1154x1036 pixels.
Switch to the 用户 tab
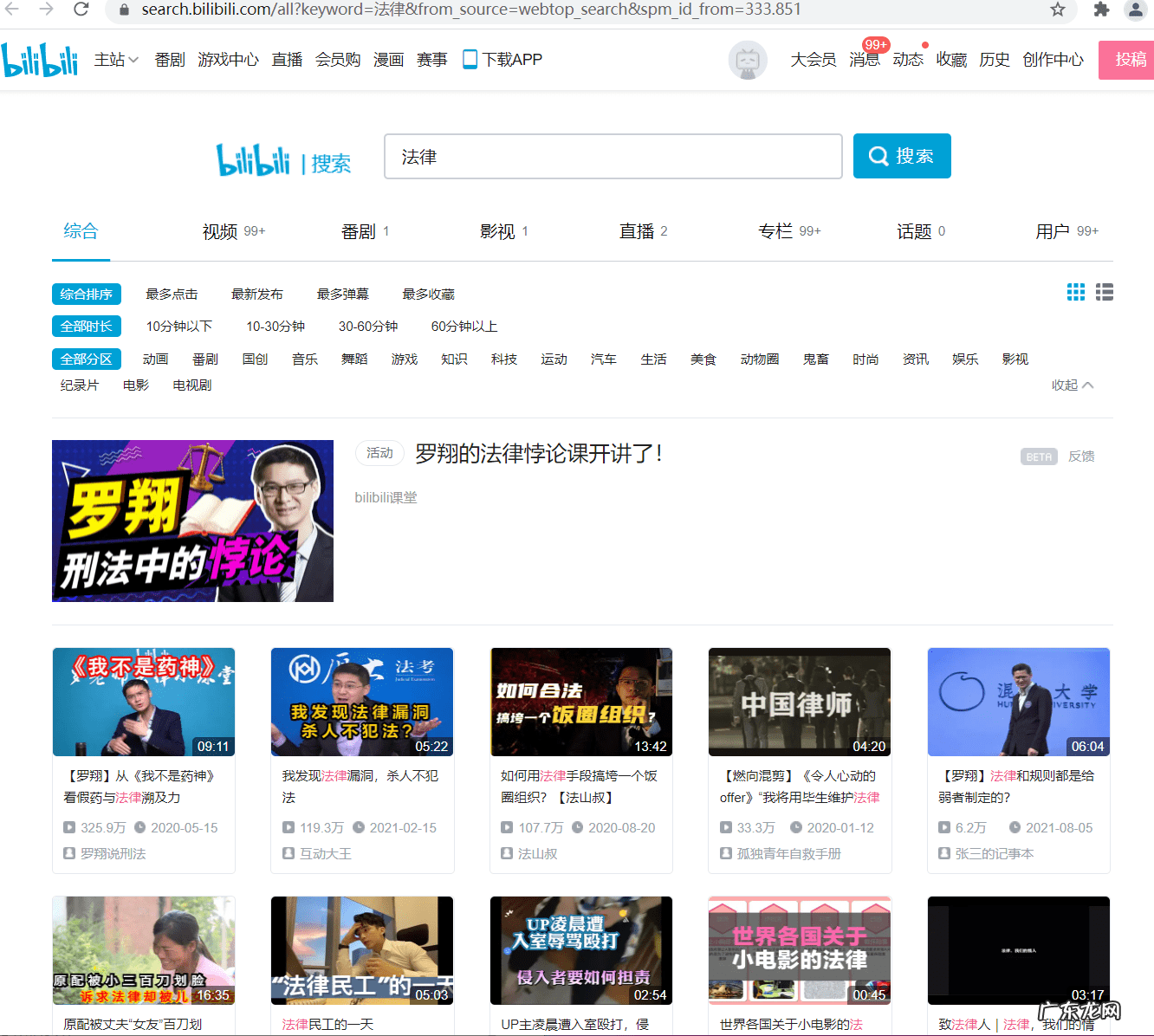[1051, 231]
